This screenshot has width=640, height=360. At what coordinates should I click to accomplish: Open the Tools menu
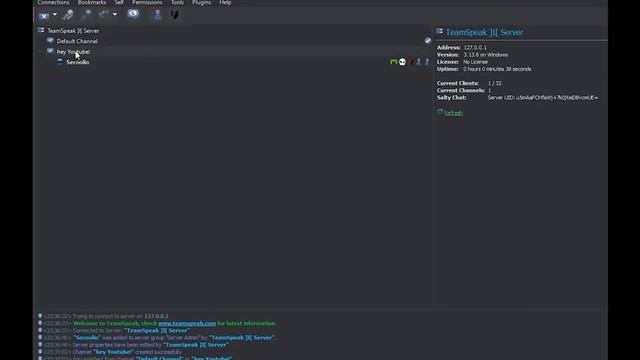pos(177,2)
